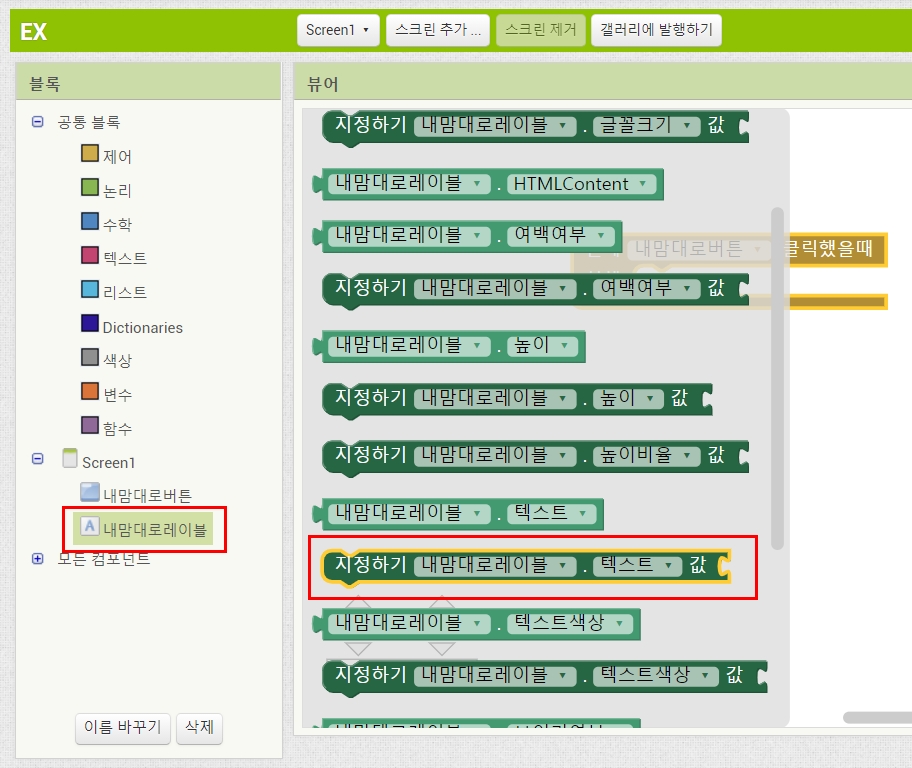This screenshot has height=768, width=912.
Task: Collapse the Screen1 tree node
Action: [x=37, y=458]
